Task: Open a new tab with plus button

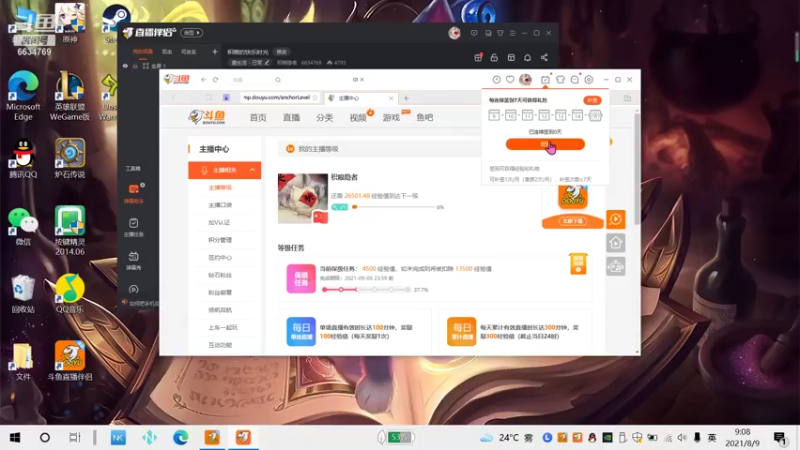Action: point(406,98)
